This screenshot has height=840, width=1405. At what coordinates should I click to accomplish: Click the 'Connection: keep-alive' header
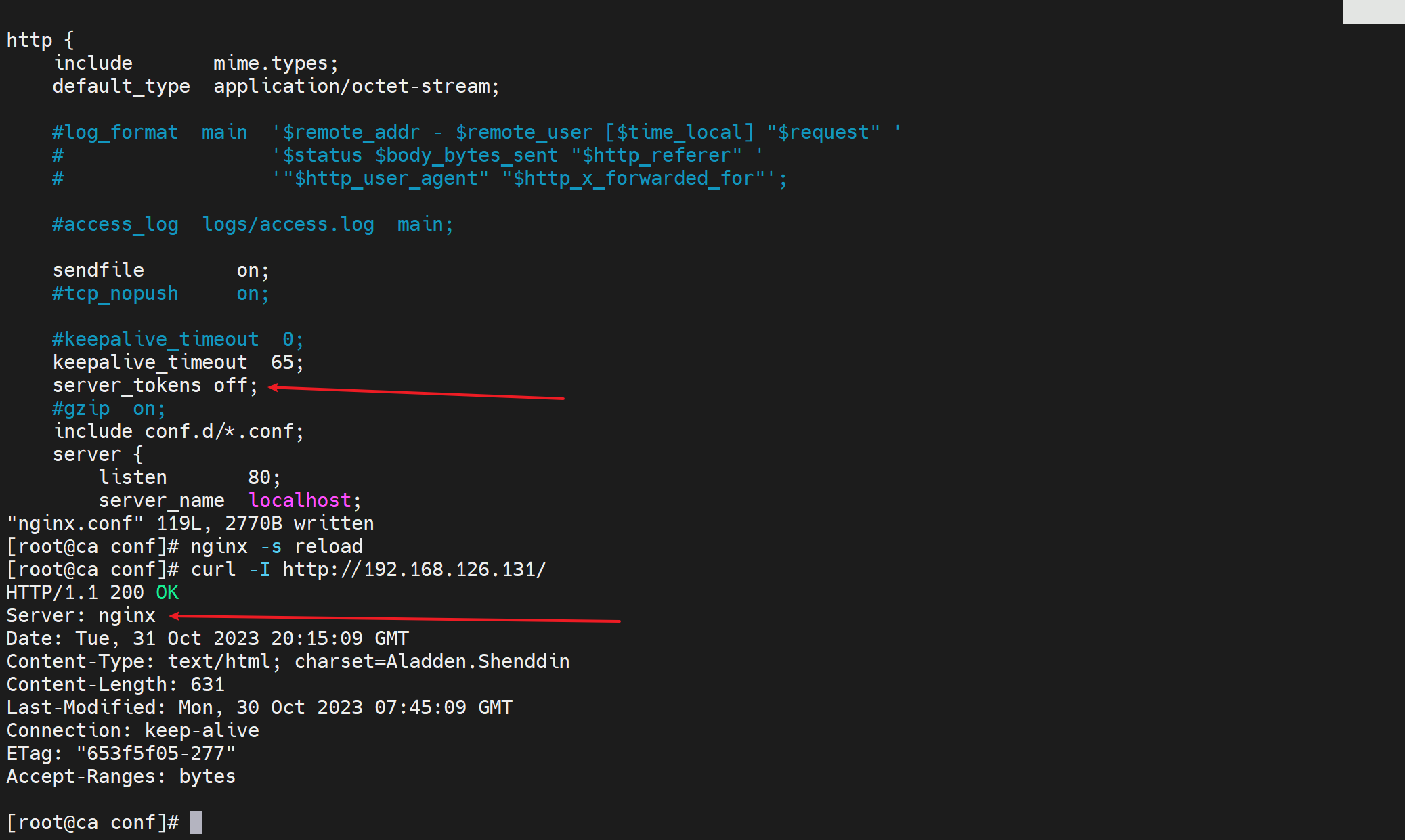click(133, 730)
